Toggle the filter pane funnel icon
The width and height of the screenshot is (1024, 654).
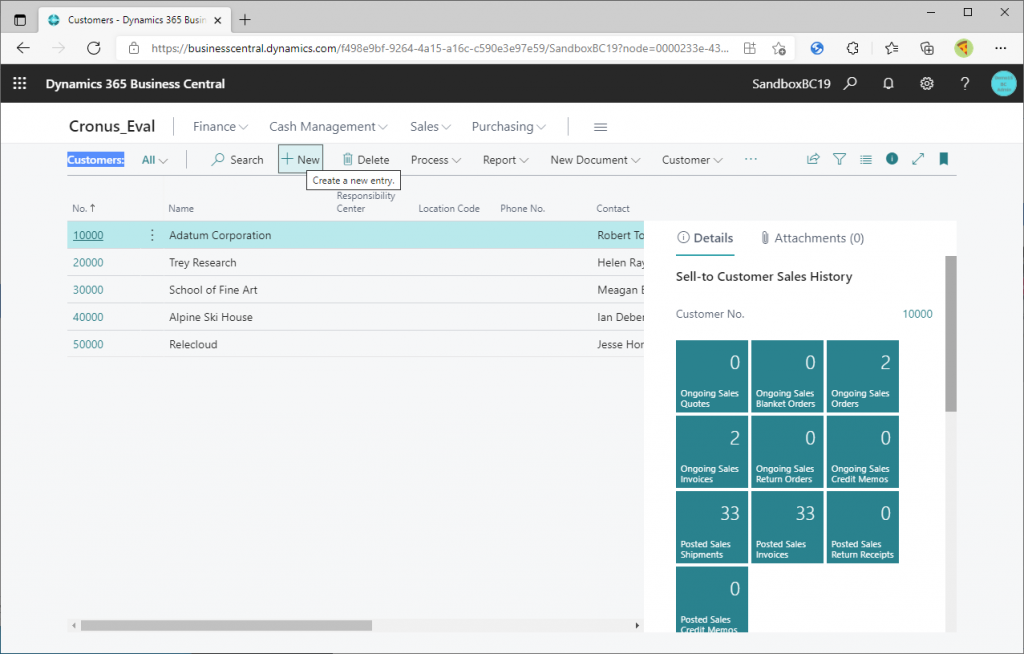click(x=839, y=159)
